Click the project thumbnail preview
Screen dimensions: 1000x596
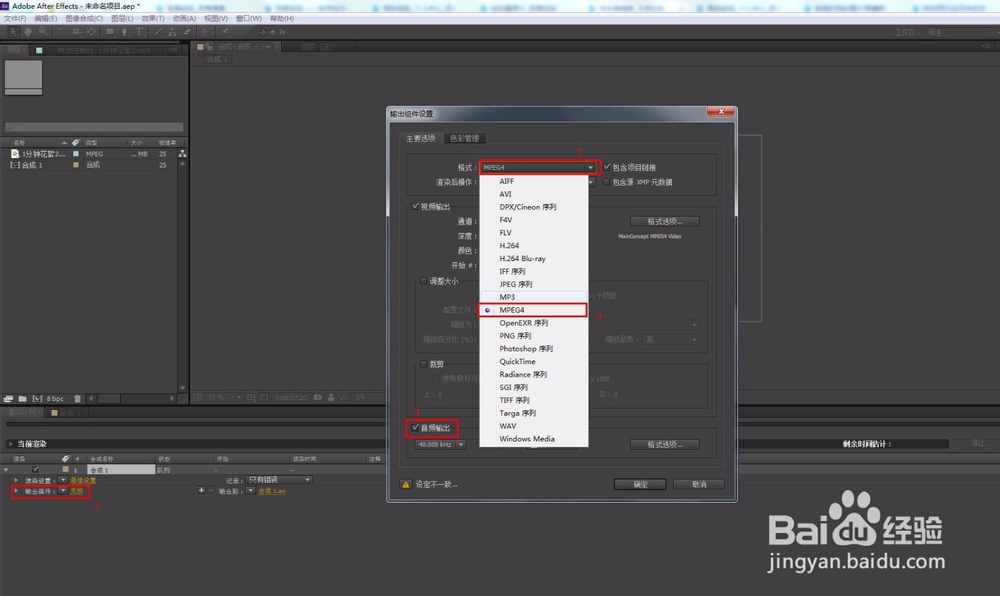24,77
